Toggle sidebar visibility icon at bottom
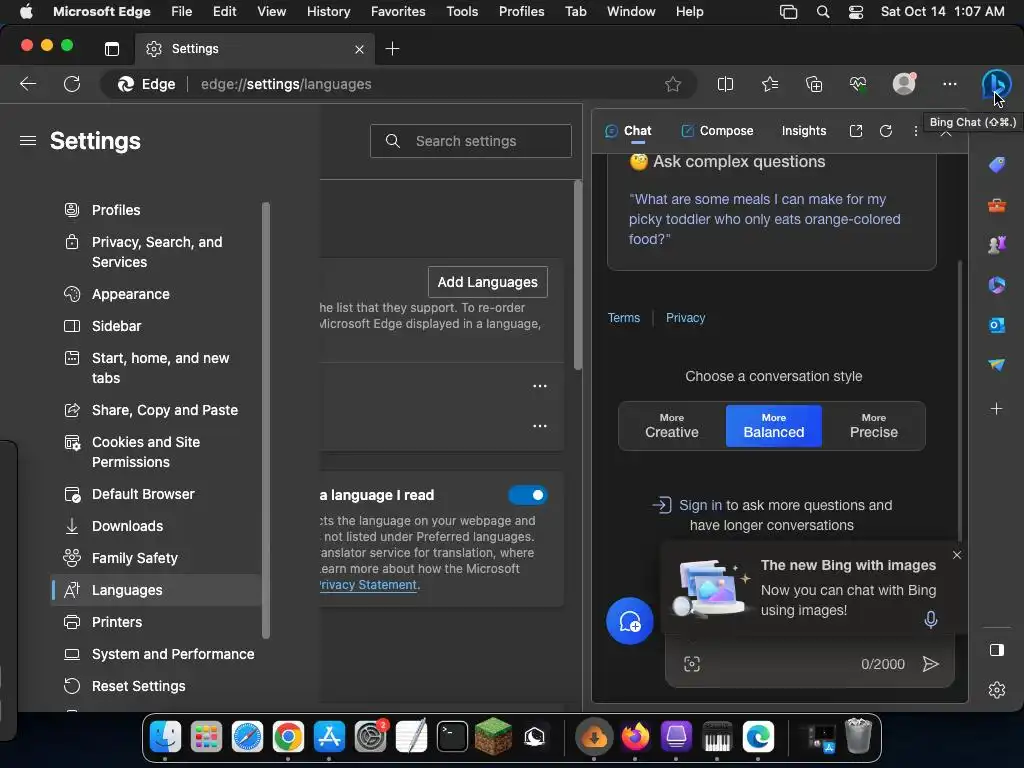This screenshot has height=768, width=1024. click(x=997, y=650)
